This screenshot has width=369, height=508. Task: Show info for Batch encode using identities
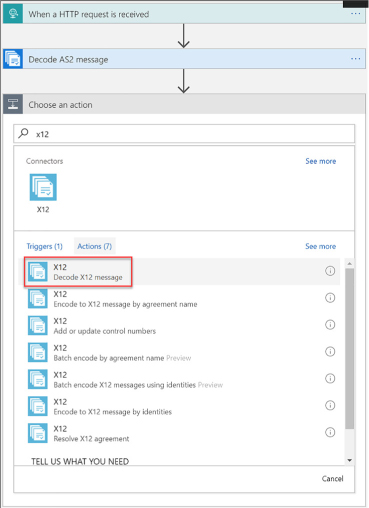coord(330,378)
